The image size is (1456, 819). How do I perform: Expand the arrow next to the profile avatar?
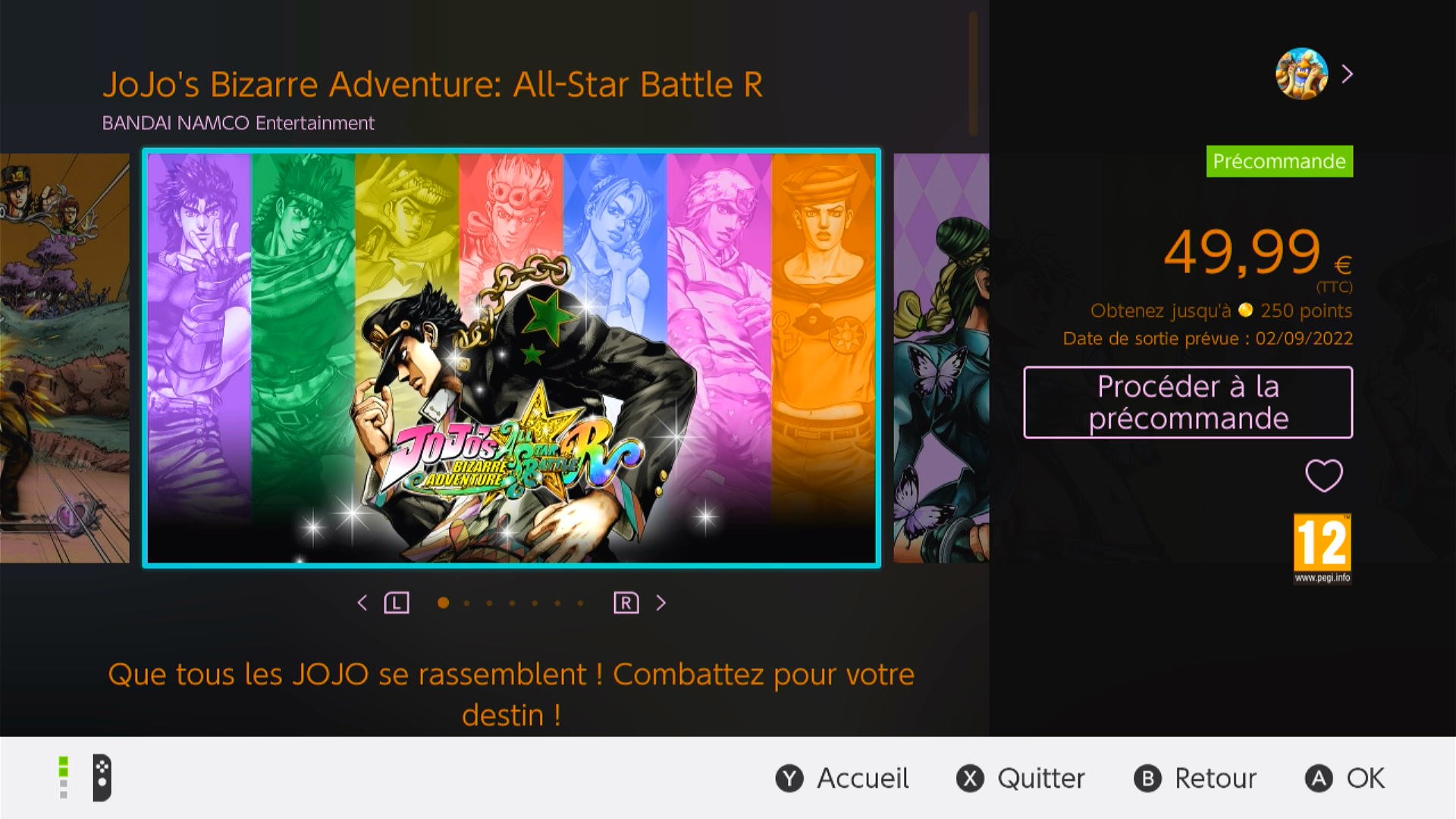[1347, 74]
